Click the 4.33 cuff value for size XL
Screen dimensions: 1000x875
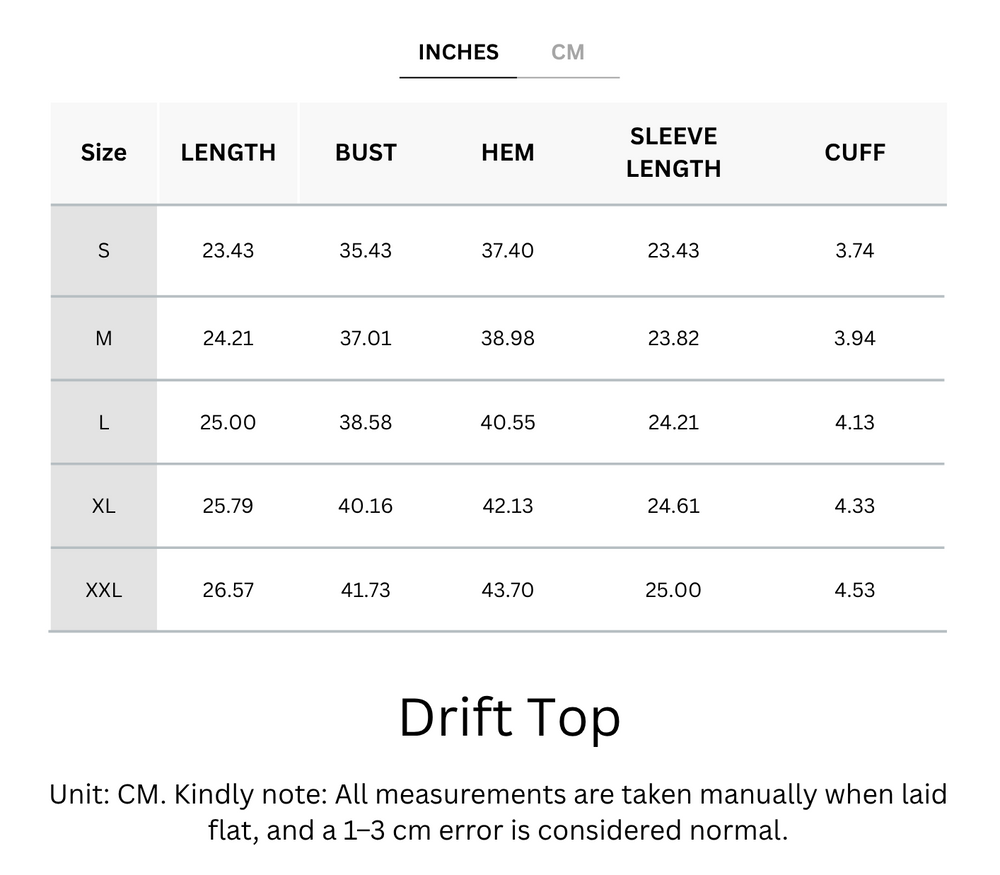855,506
